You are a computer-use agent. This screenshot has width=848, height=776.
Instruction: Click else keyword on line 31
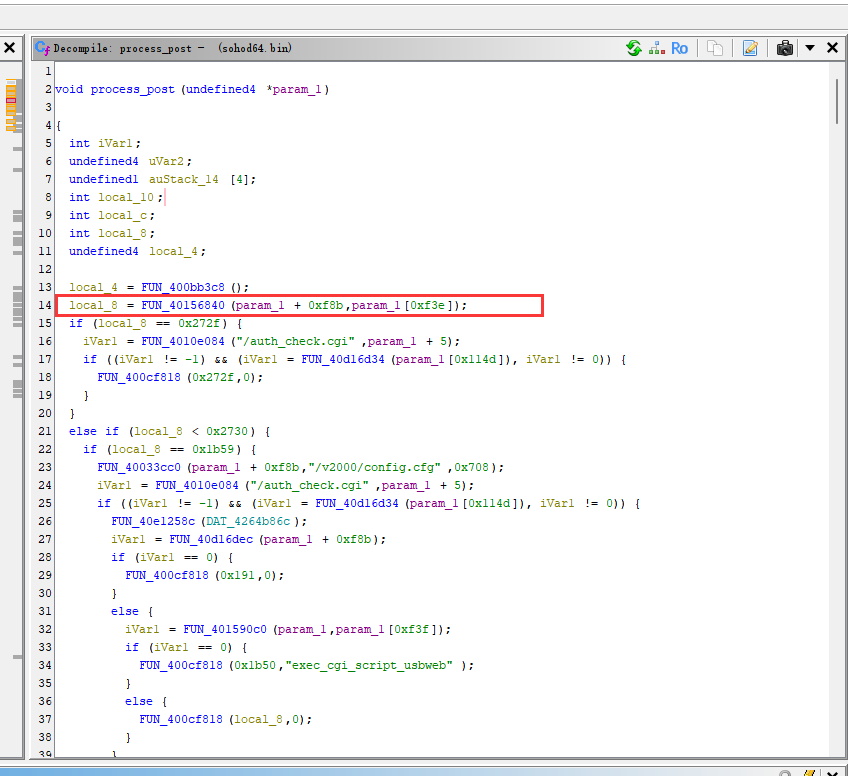pos(125,612)
